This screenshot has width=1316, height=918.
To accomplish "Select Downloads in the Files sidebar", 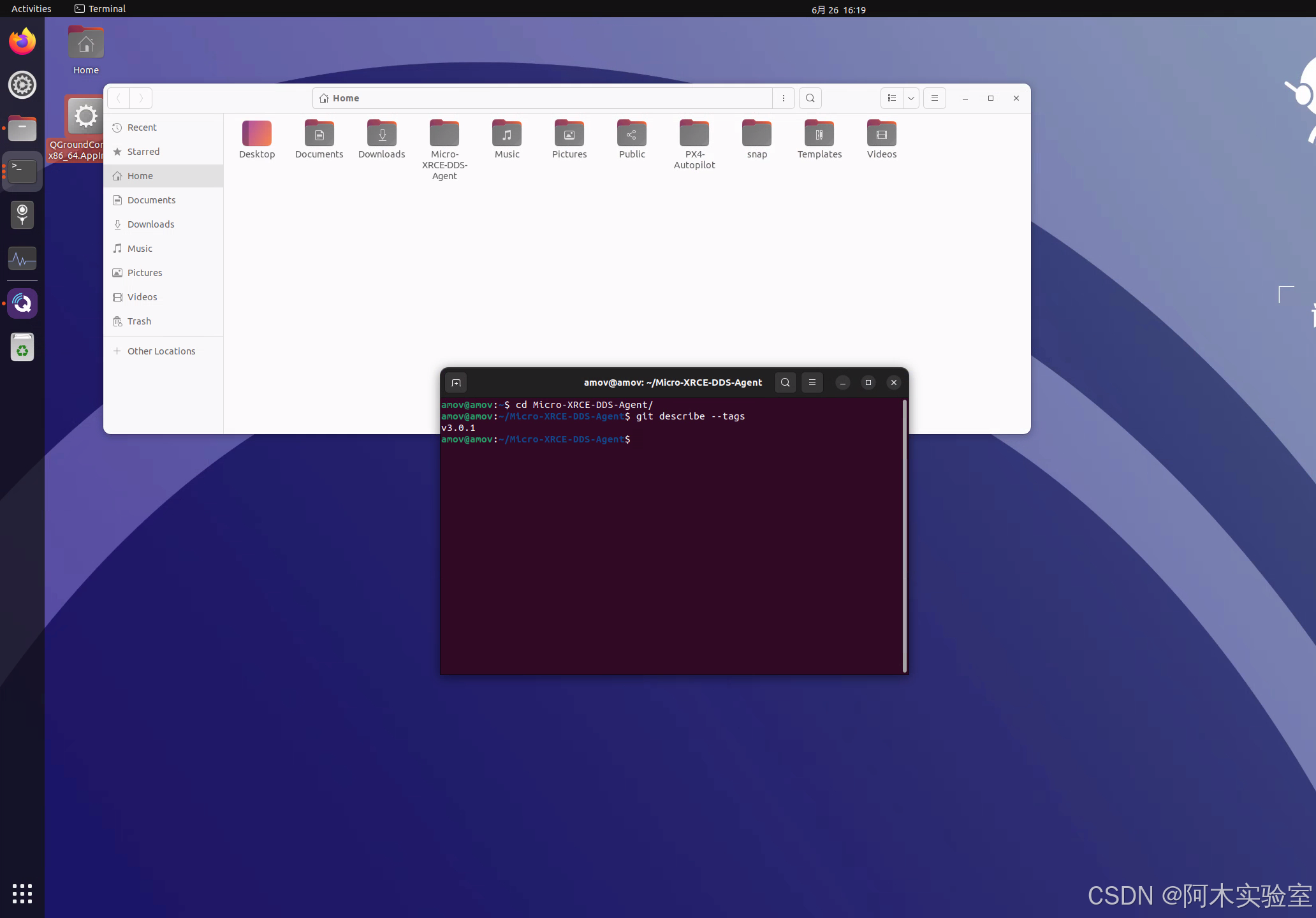I will (x=163, y=224).
